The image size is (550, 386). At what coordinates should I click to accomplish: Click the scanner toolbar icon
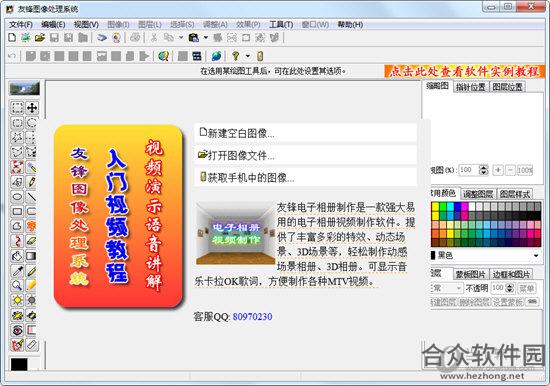pyautogui.click(x=102, y=38)
